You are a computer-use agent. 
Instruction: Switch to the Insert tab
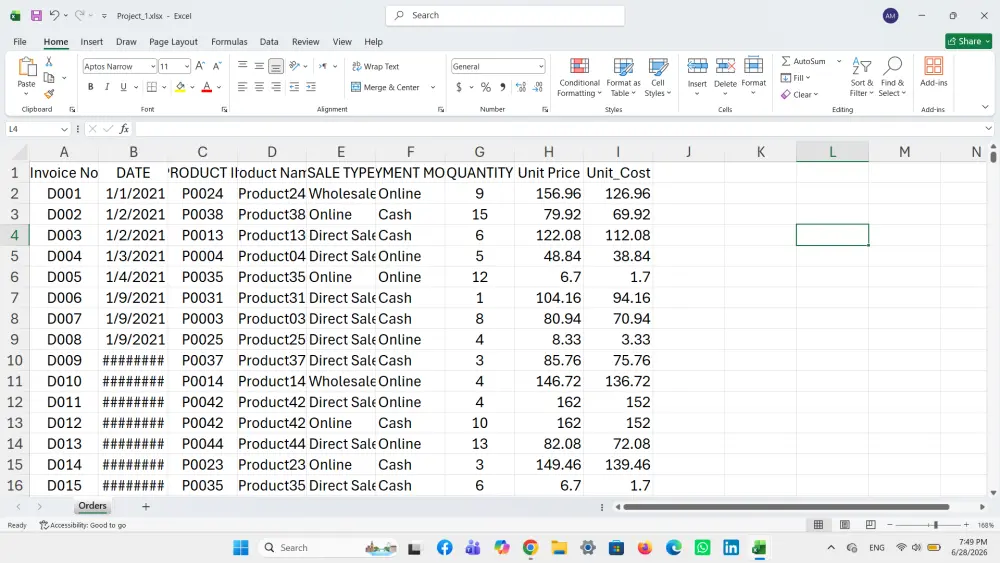91,41
